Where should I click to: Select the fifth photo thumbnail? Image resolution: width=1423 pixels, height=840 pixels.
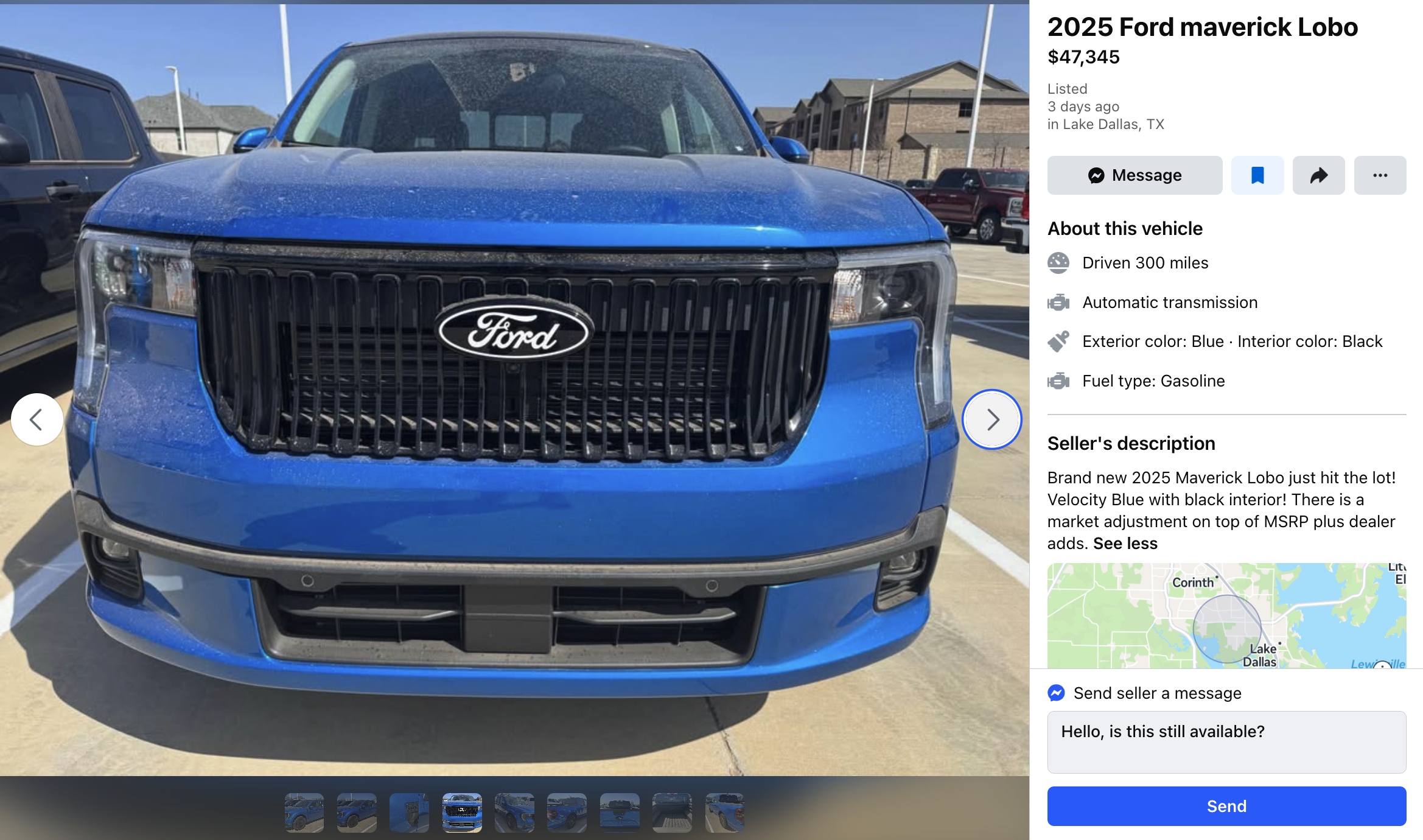coord(514,813)
